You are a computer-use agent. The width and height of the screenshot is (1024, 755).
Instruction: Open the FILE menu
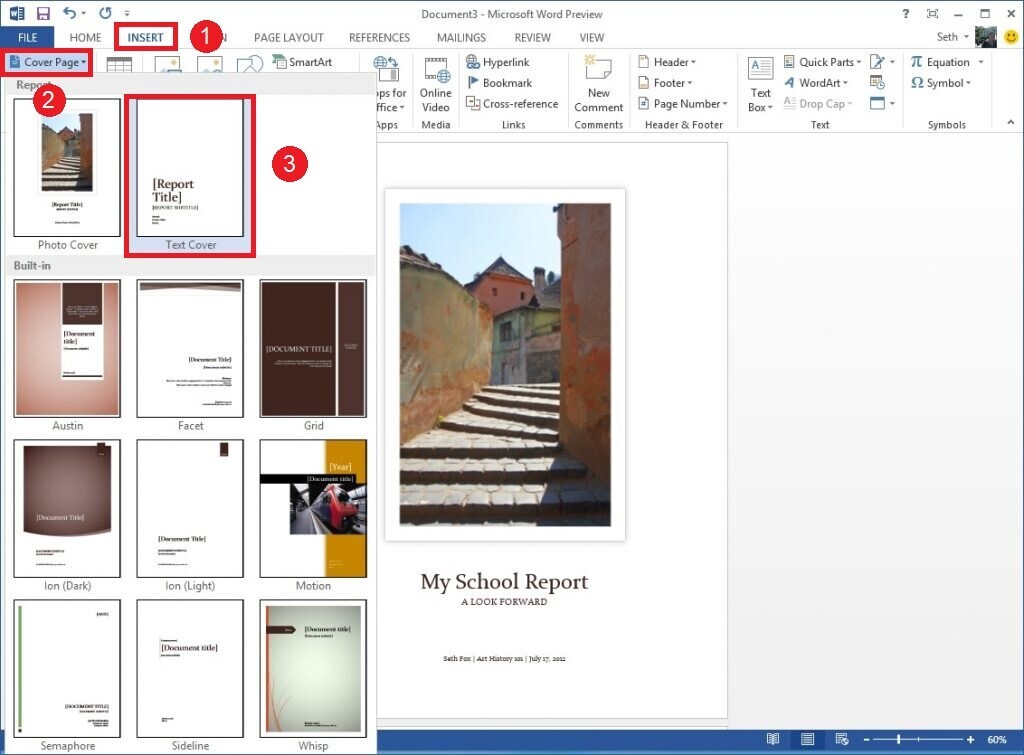pyautogui.click(x=27, y=36)
